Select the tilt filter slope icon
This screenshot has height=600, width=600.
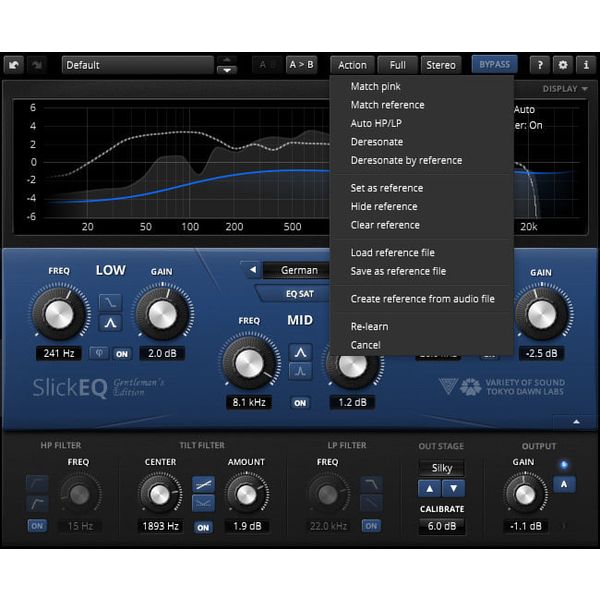coord(203,485)
